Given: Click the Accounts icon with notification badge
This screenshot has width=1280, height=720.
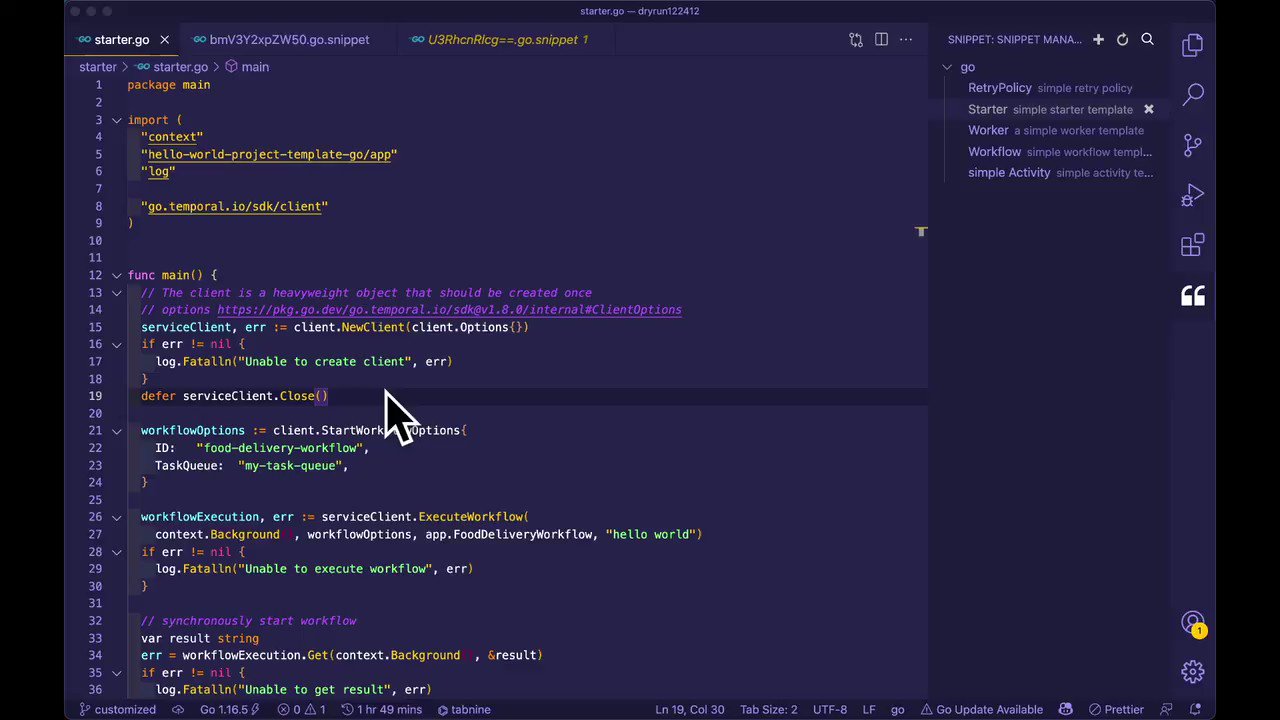Looking at the screenshot, I should click(x=1193, y=620).
